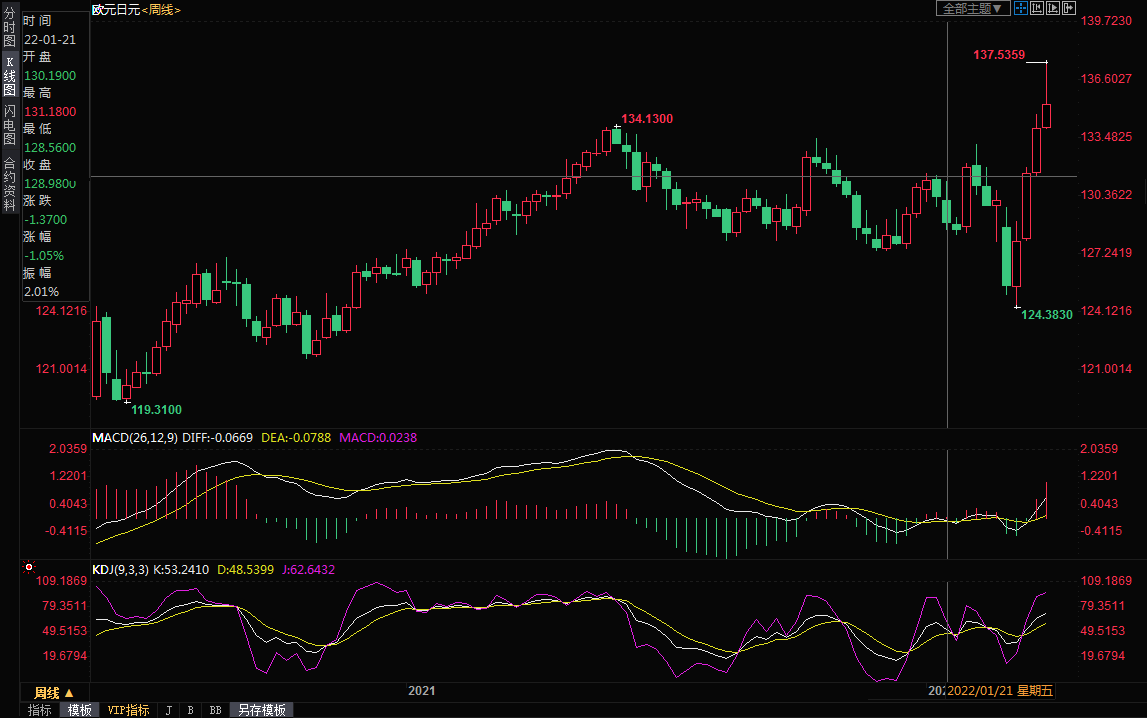Select the 模板 bottom tab

[x=80, y=710]
